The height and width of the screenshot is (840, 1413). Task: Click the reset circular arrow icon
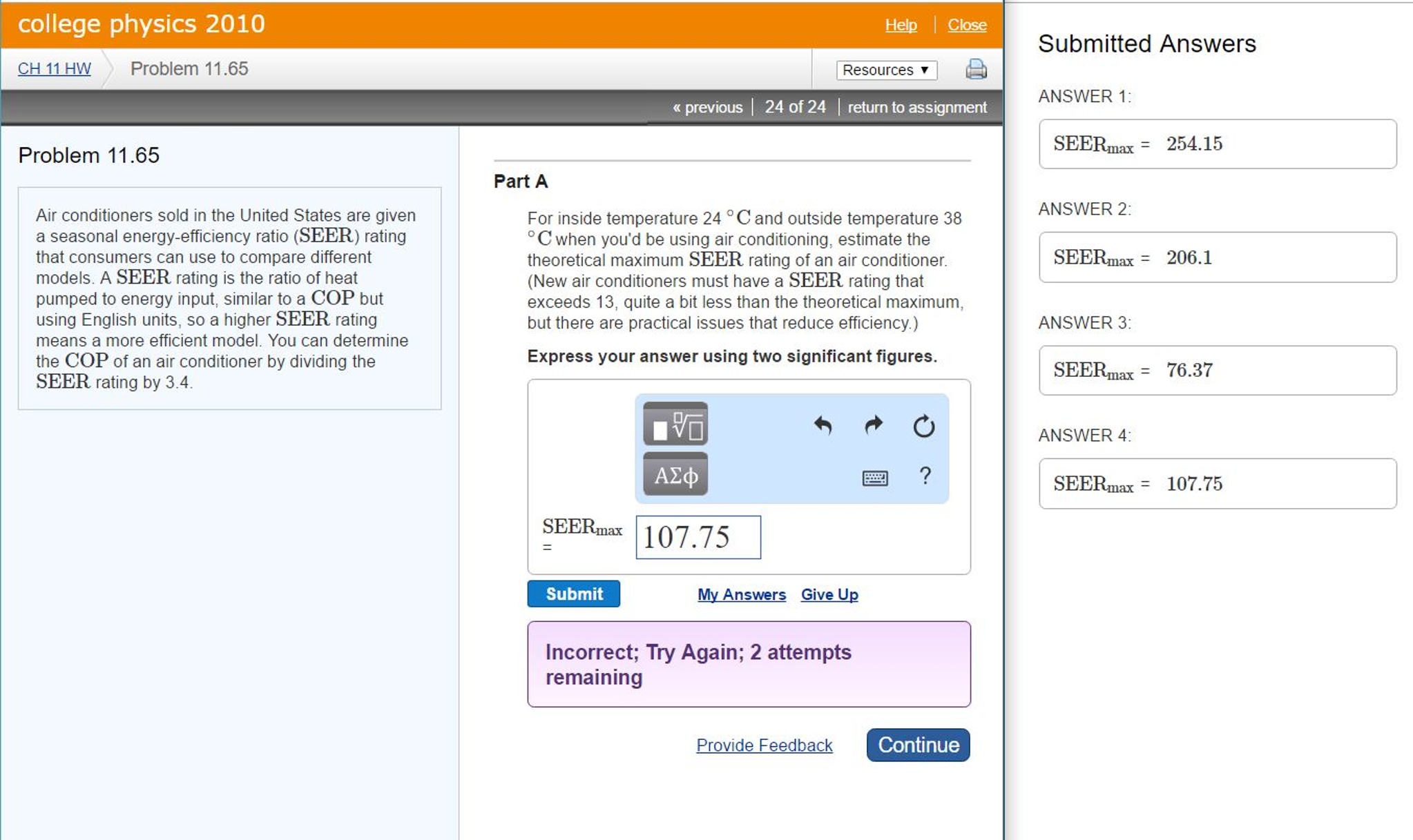tap(923, 426)
